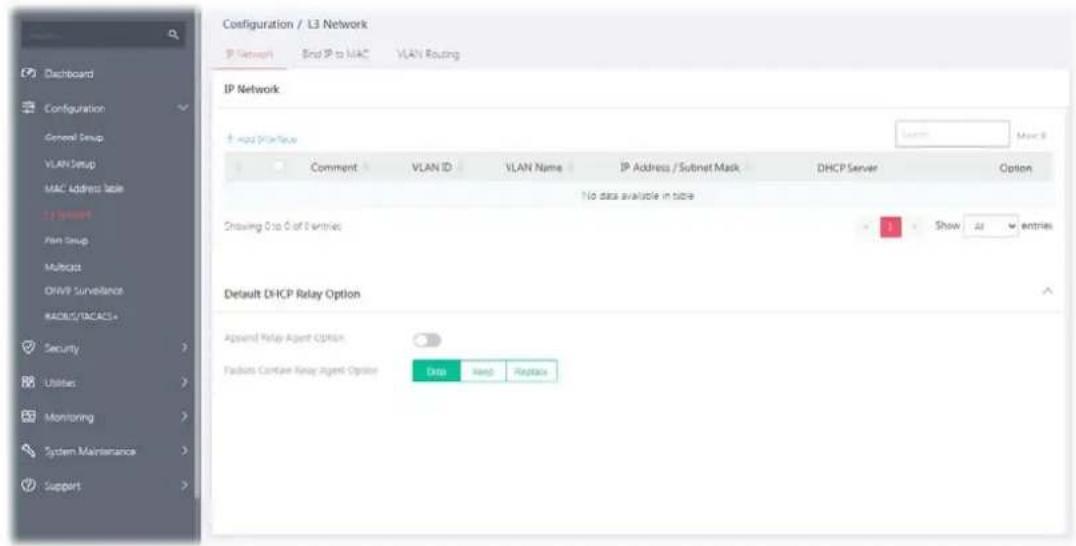This screenshot has height=546, width=1076.
Task: Expand the Support menu arrow
Action: pyautogui.click(x=184, y=486)
